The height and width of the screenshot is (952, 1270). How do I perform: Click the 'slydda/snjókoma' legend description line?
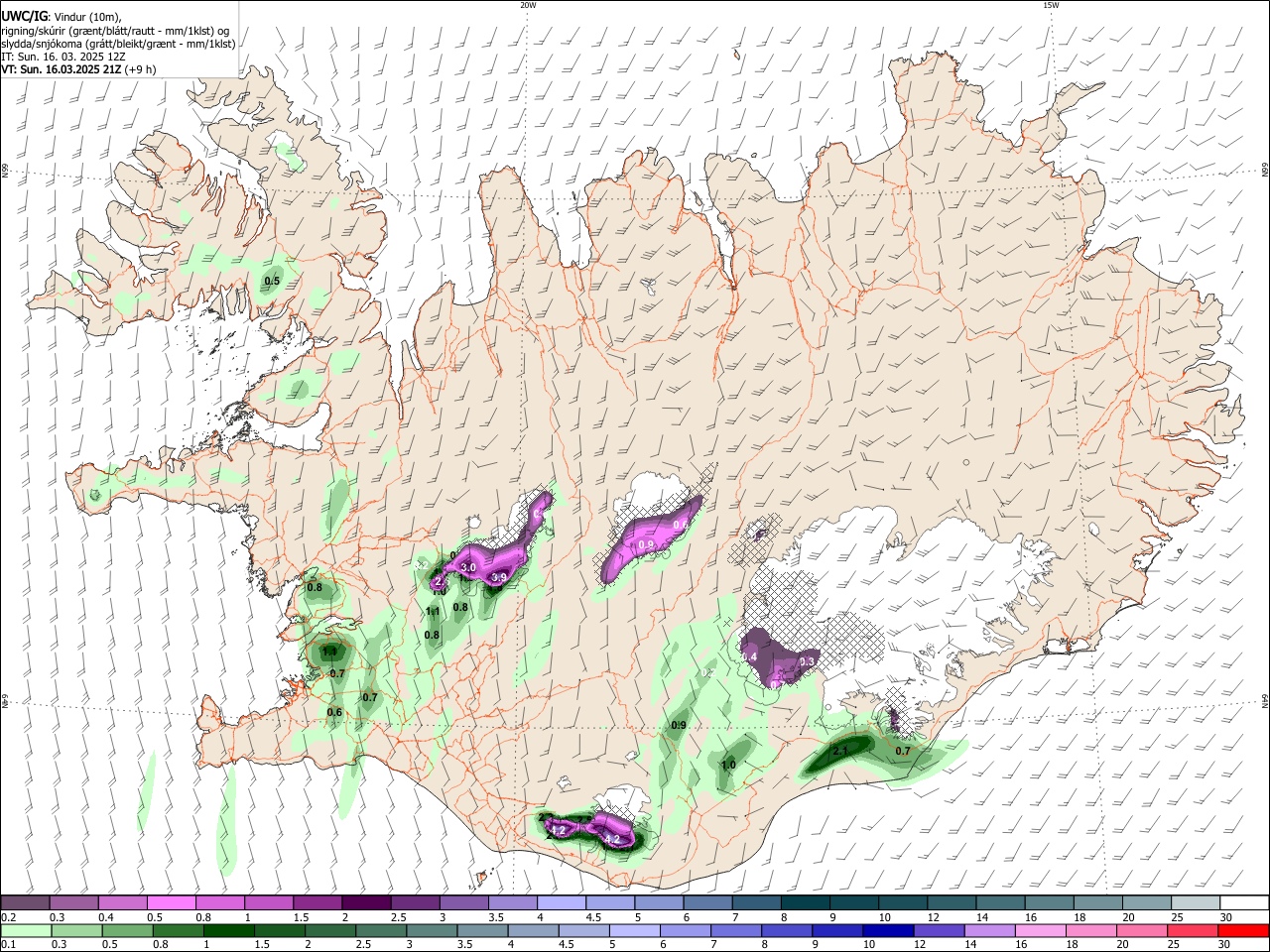[118, 44]
